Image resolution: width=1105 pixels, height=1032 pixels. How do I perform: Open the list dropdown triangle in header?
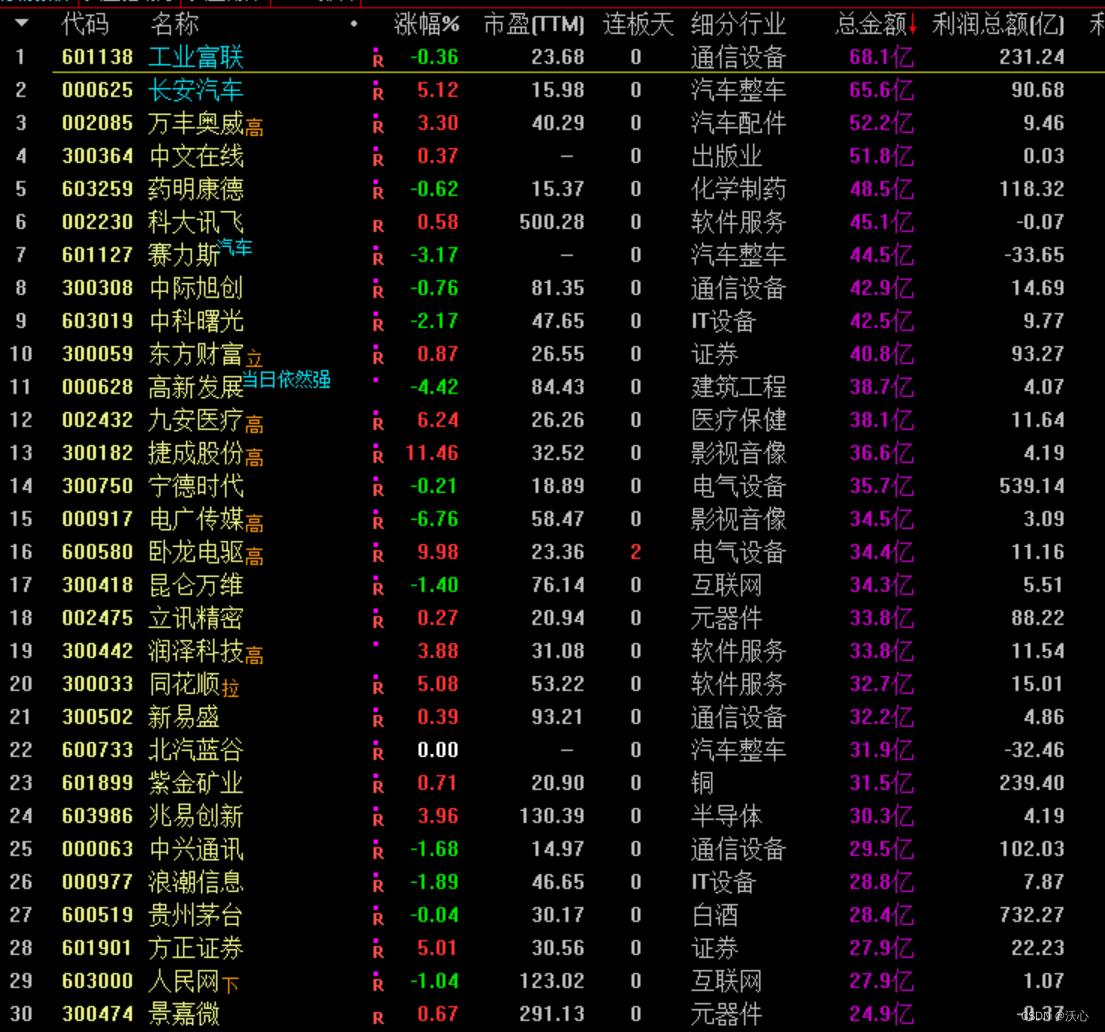click(x=22, y=23)
